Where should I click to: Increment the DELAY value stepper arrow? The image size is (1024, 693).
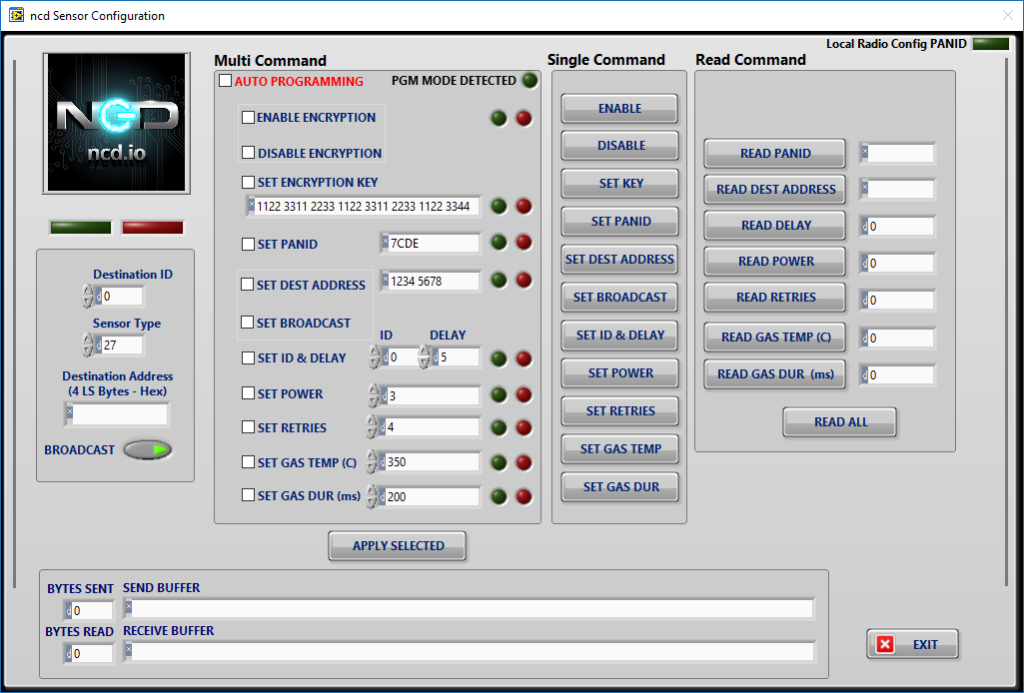click(x=424, y=349)
